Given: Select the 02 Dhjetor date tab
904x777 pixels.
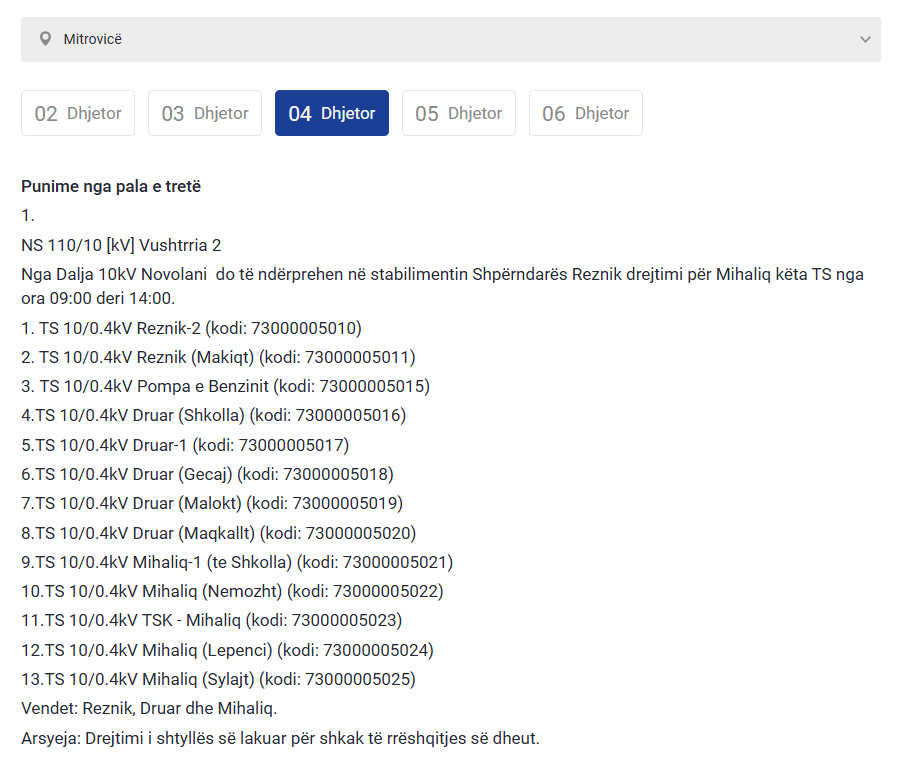Looking at the screenshot, I should click(x=78, y=113).
